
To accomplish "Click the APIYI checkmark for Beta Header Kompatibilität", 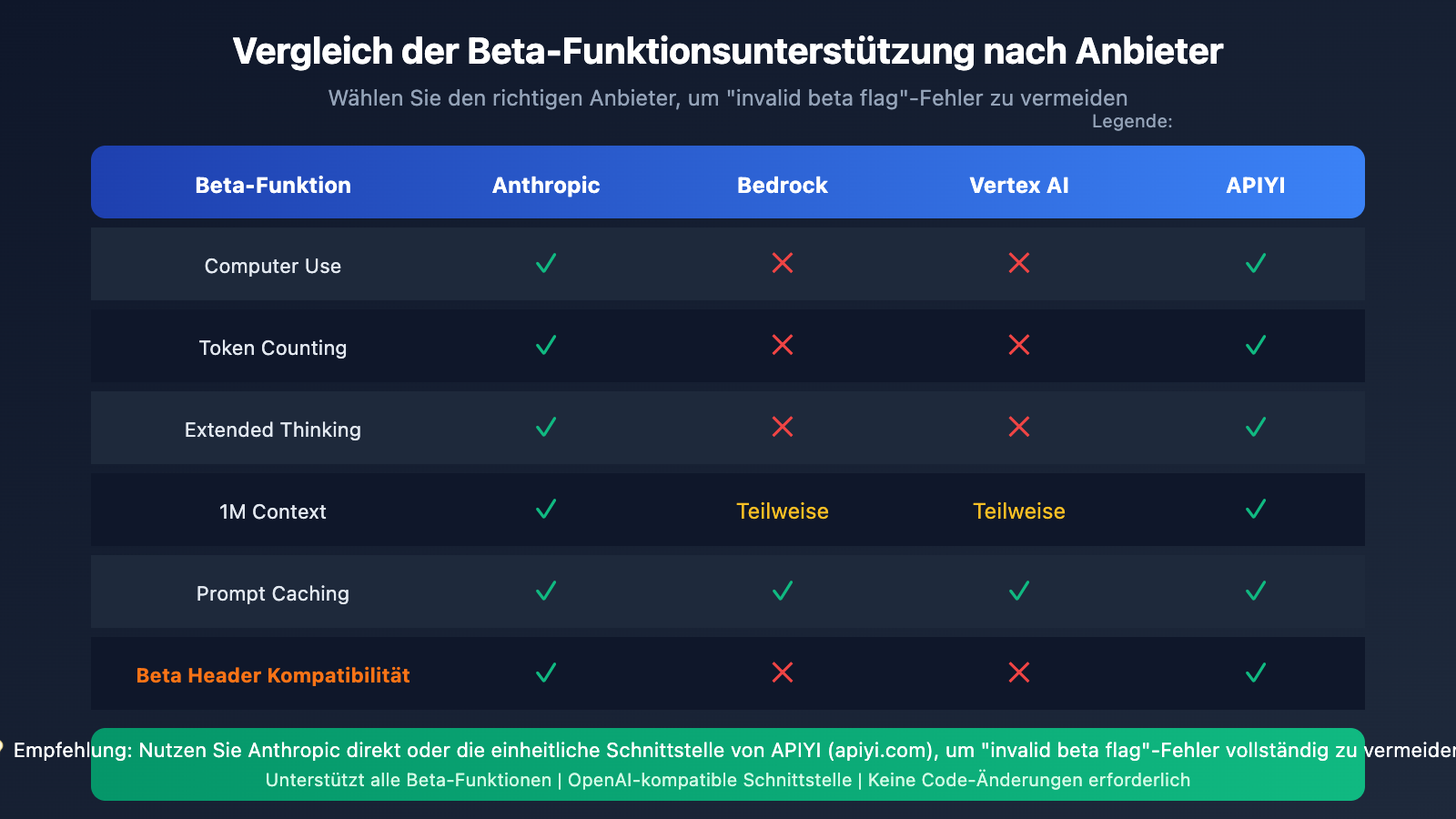I will click(x=1256, y=673).
